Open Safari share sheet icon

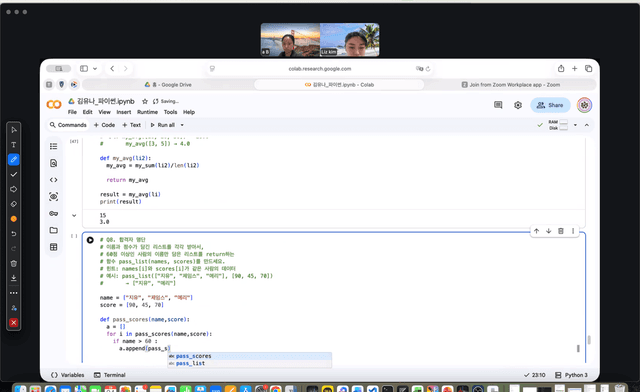click(x=561, y=69)
